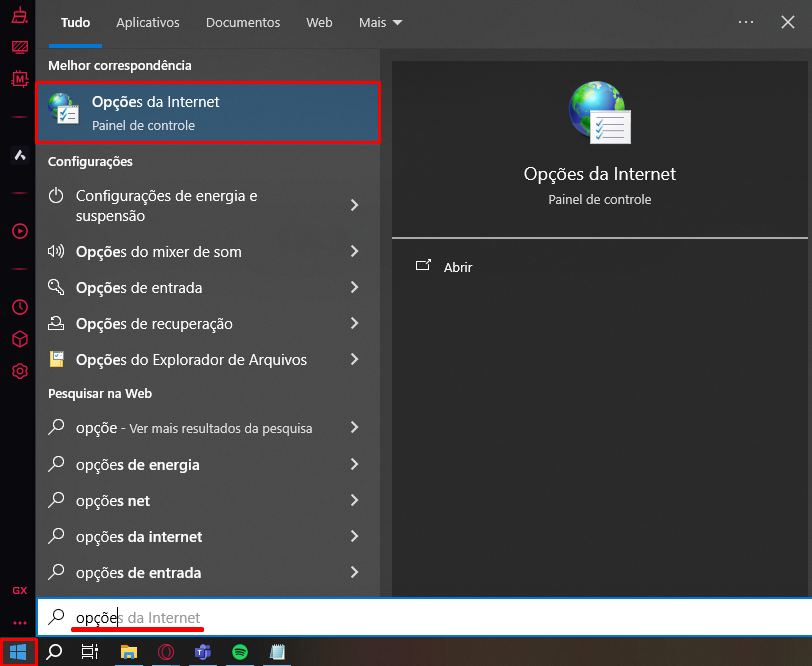Open Opera sidebar settings gear icon
Screen dimensions: 812x666
click(x=19, y=372)
